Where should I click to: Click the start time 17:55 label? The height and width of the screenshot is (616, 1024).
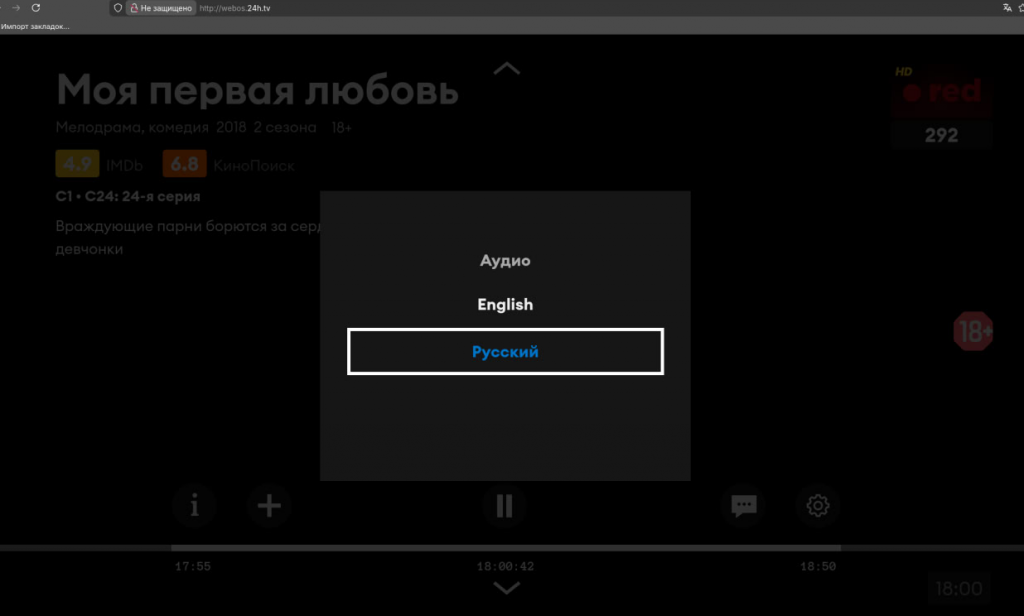193,566
